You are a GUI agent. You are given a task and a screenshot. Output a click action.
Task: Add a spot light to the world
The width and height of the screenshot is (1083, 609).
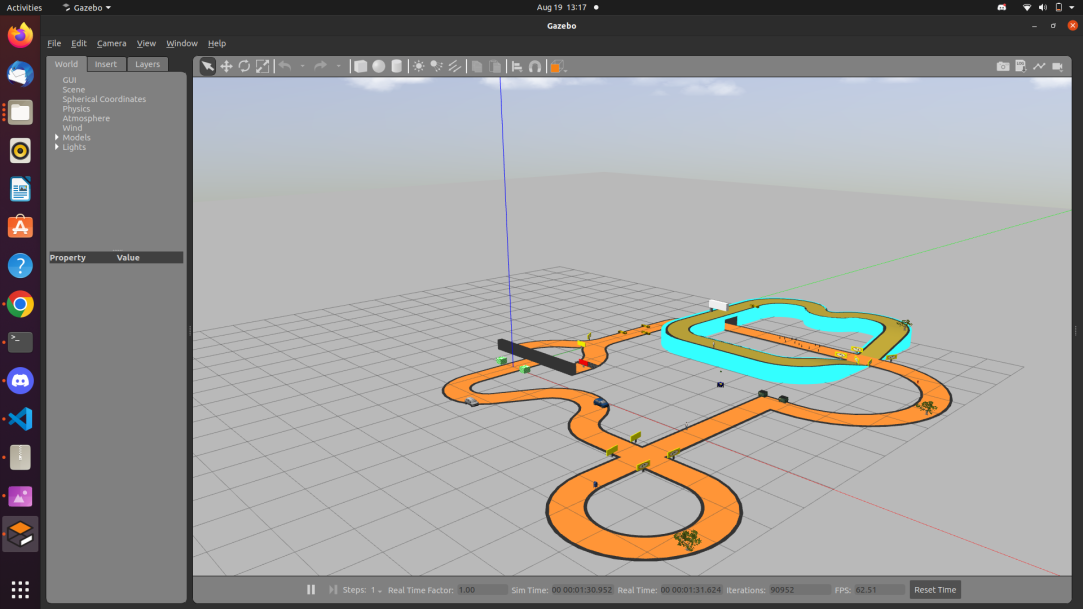tap(436, 65)
